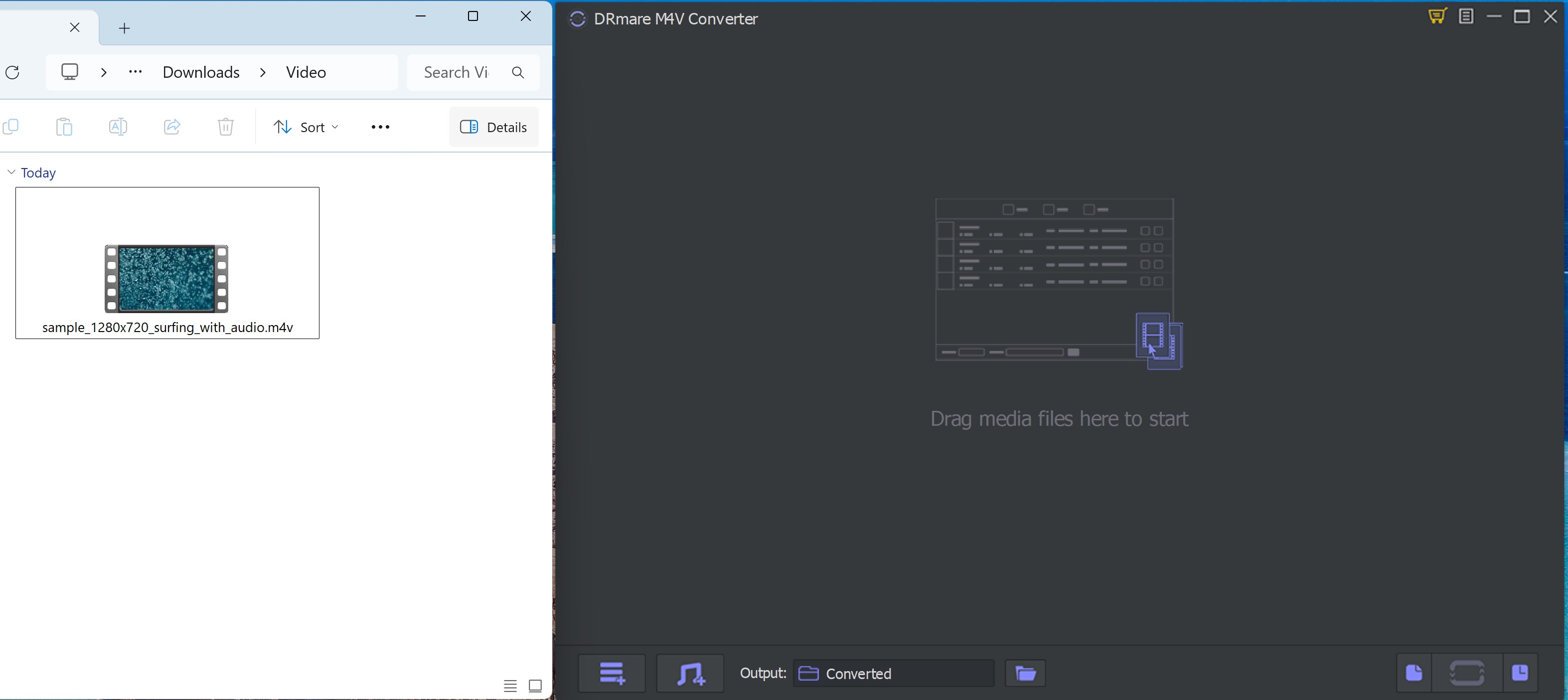
Task: Click the Convert icon in DRmare
Action: (1467, 673)
